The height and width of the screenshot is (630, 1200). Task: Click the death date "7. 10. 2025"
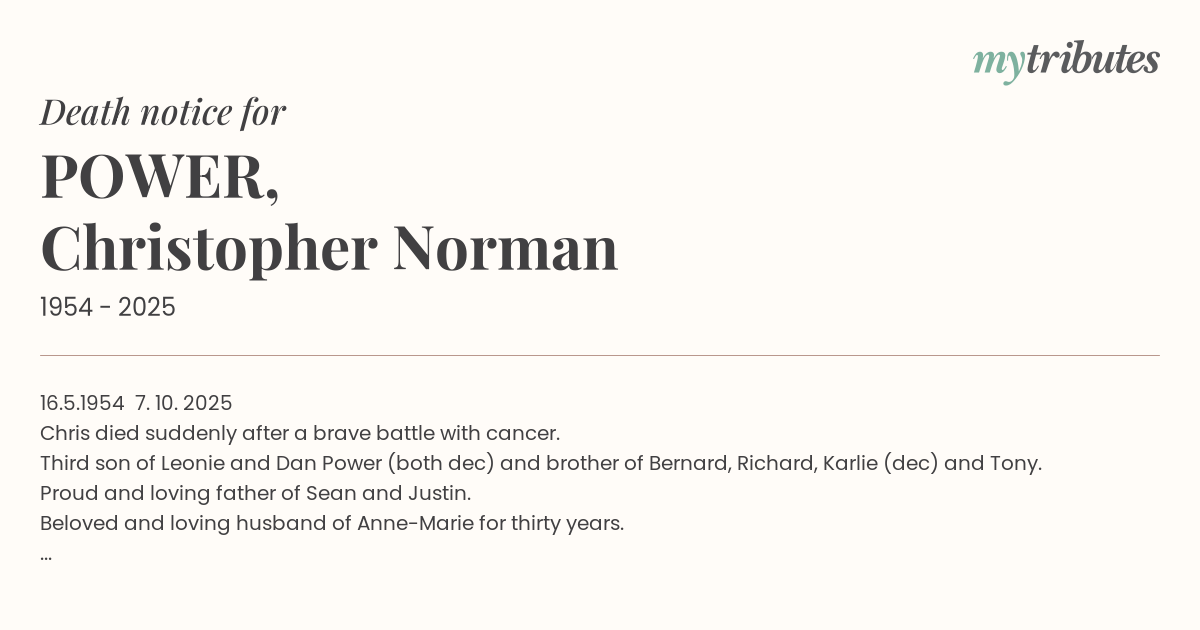[184, 403]
